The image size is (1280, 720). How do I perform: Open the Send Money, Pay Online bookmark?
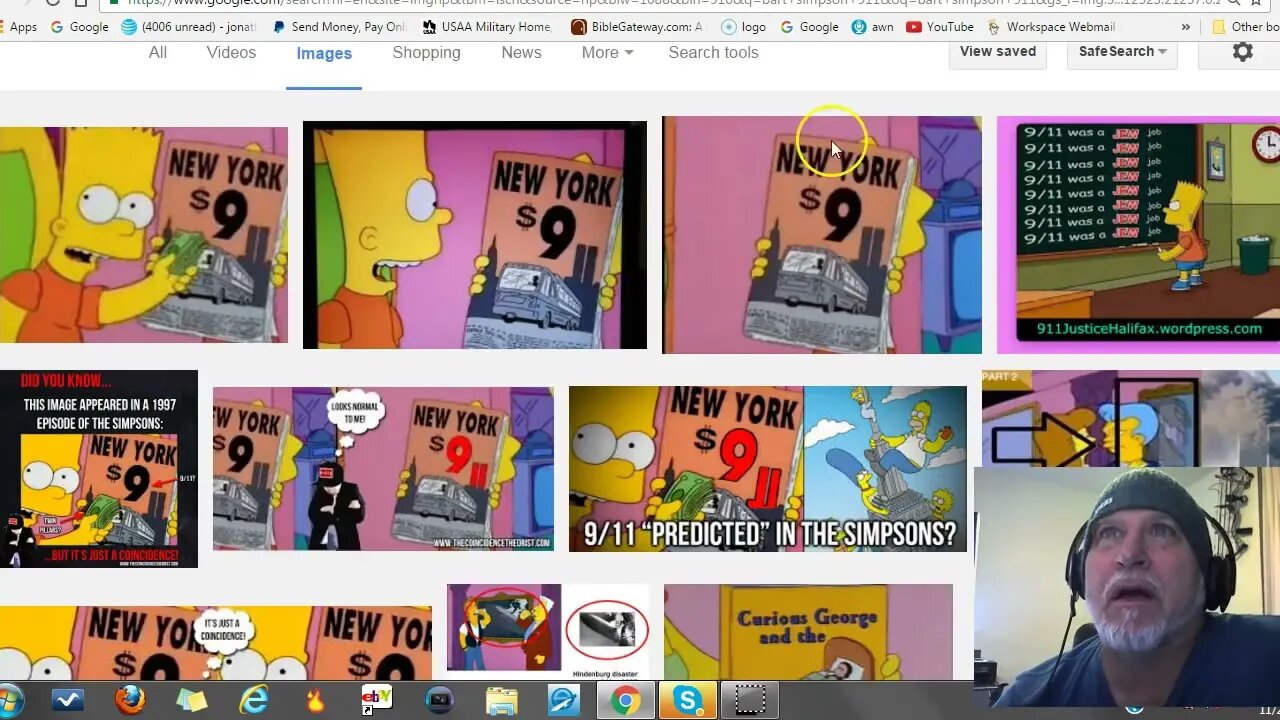[340, 27]
